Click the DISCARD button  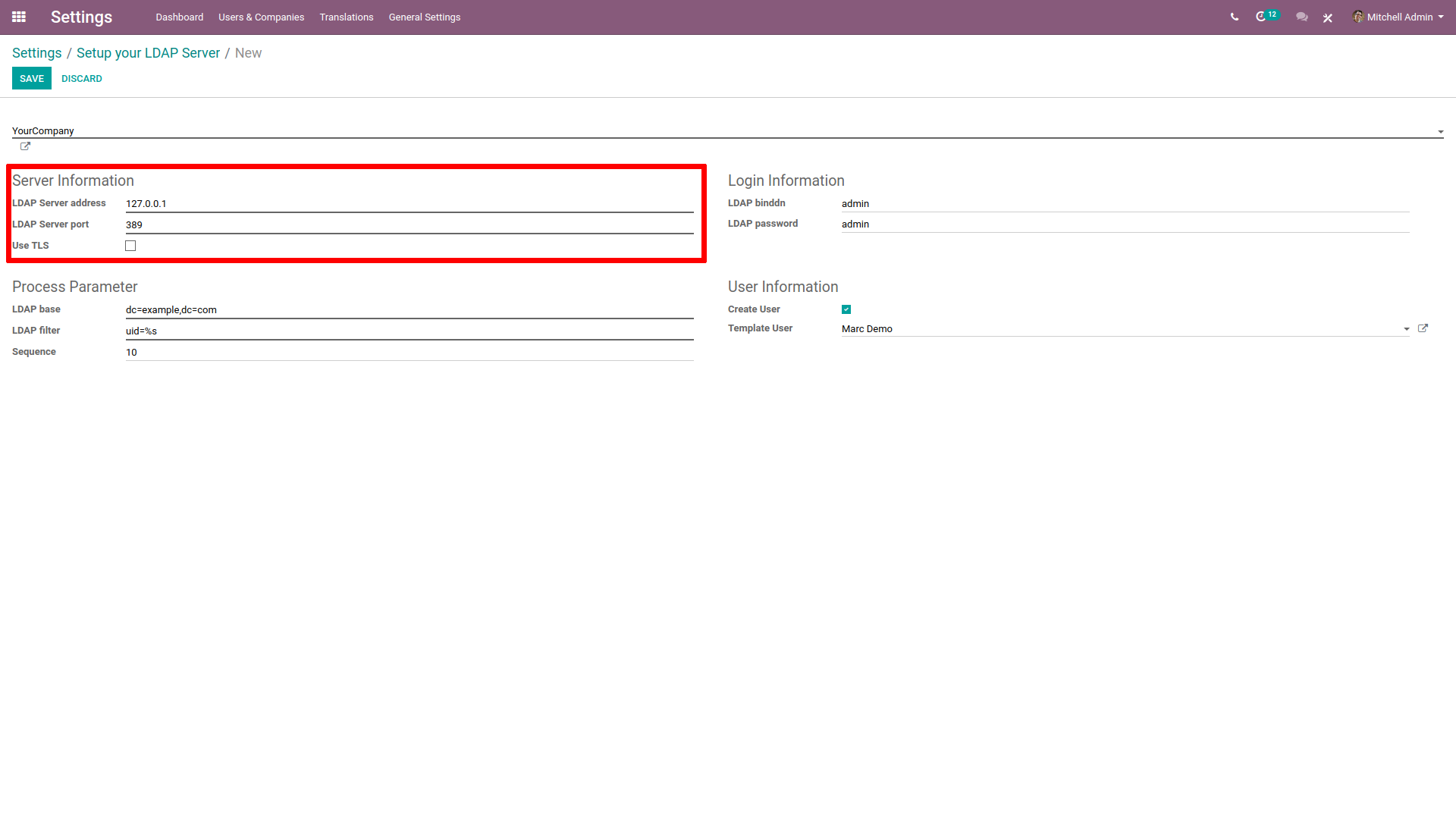click(80, 79)
